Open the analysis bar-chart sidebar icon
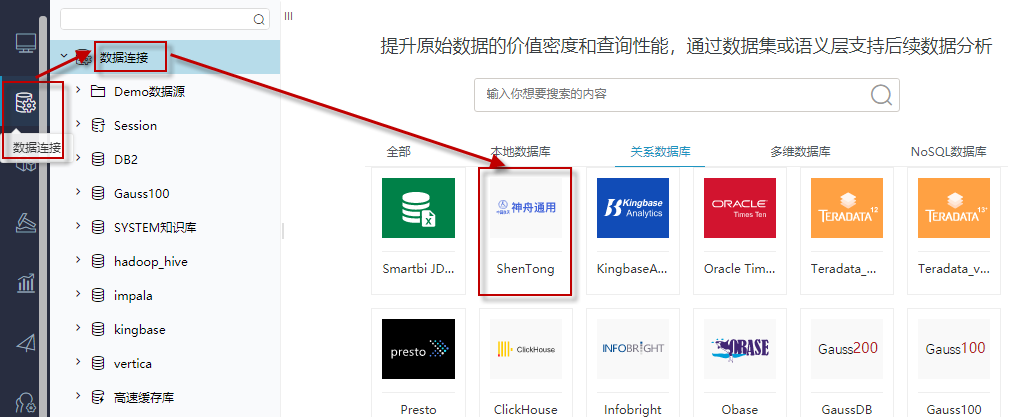The width and height of the screenshot is (1014, 417). tap(26, 283)
